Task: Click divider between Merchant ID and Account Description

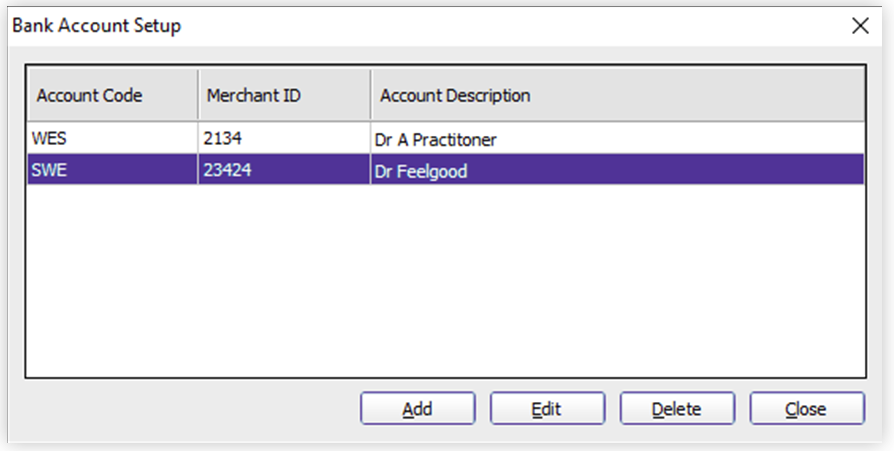Action: [371, 95]
